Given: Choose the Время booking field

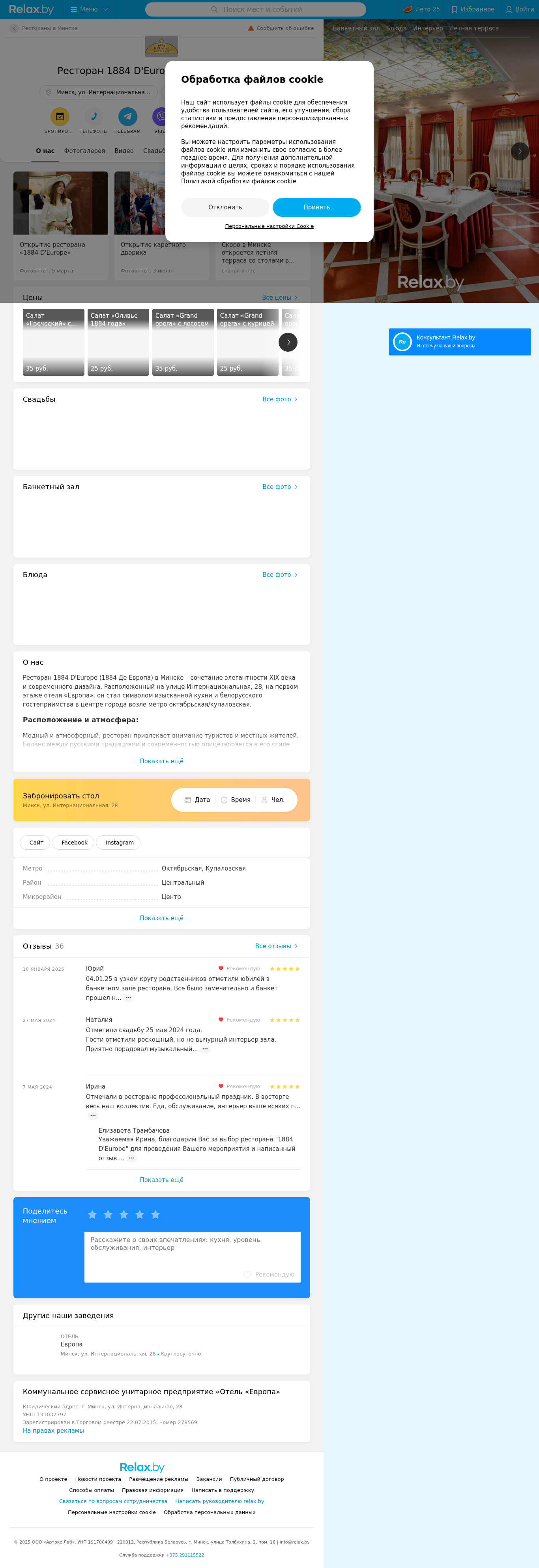Looking at the screenshot, I should click(x=236, y=800).
